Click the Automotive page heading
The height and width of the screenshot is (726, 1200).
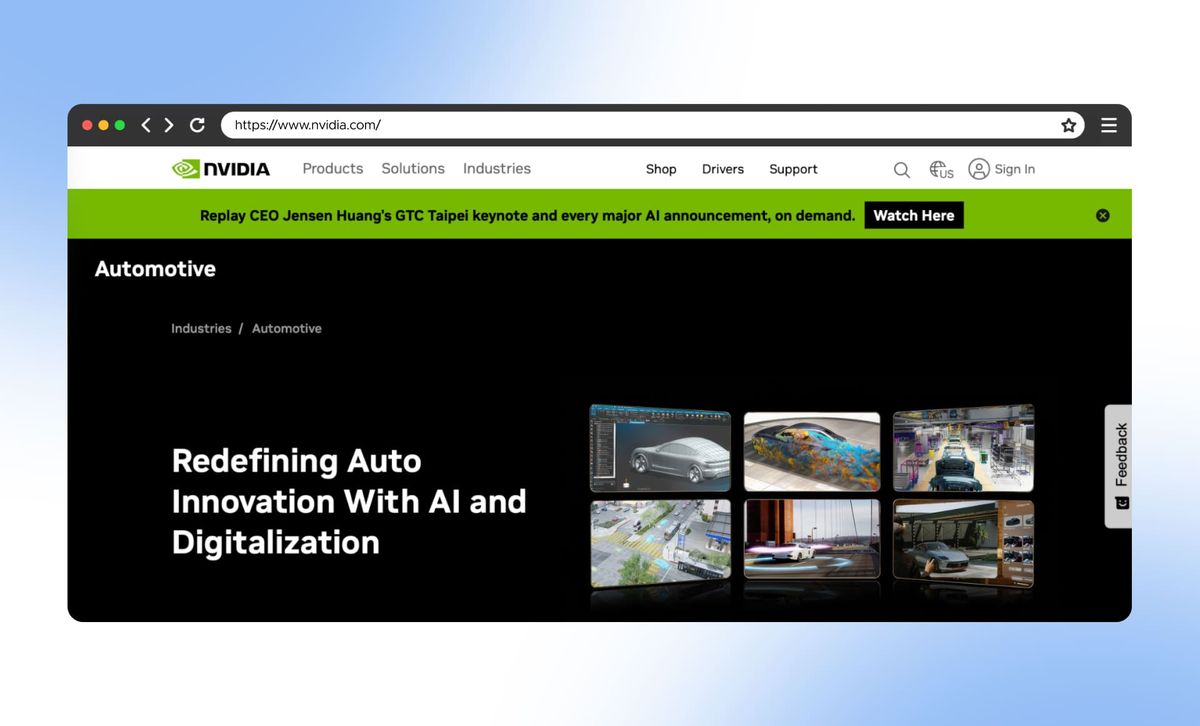point(155,269)
